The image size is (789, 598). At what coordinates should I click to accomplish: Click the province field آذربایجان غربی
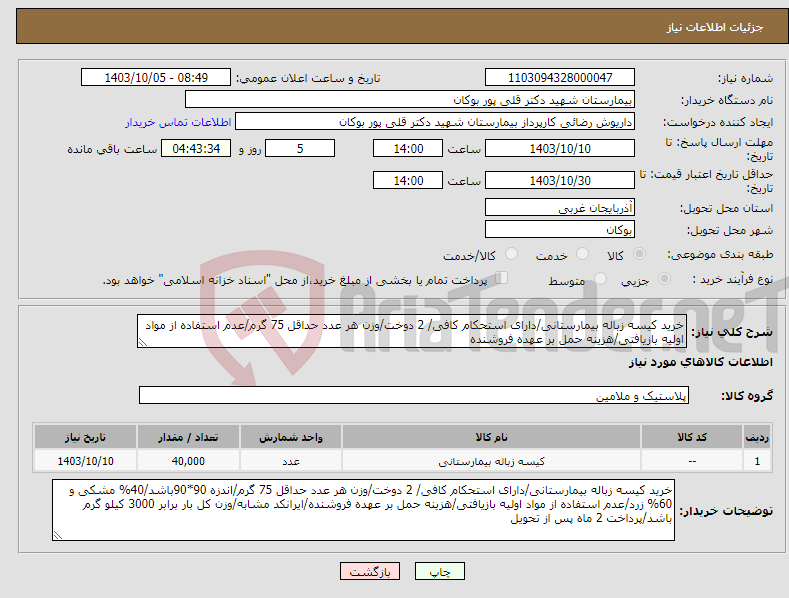[560, 207]
